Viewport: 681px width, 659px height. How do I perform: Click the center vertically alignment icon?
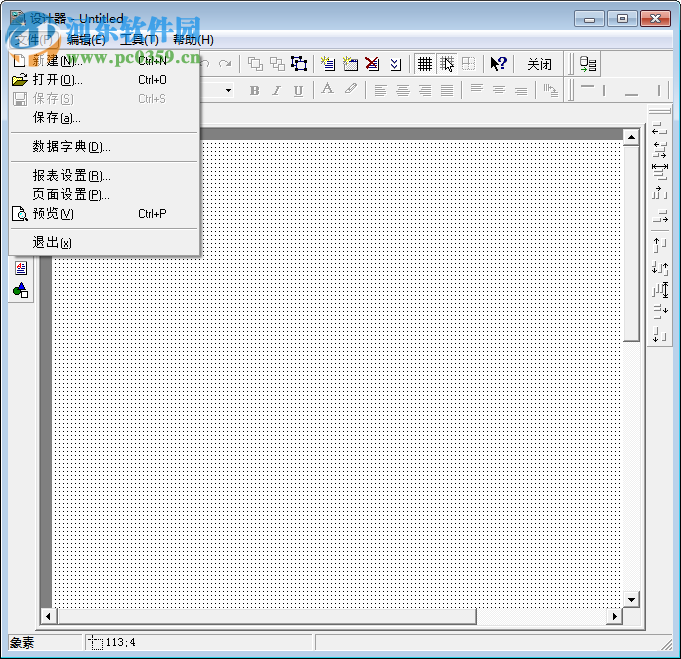(x=660, y=268)
